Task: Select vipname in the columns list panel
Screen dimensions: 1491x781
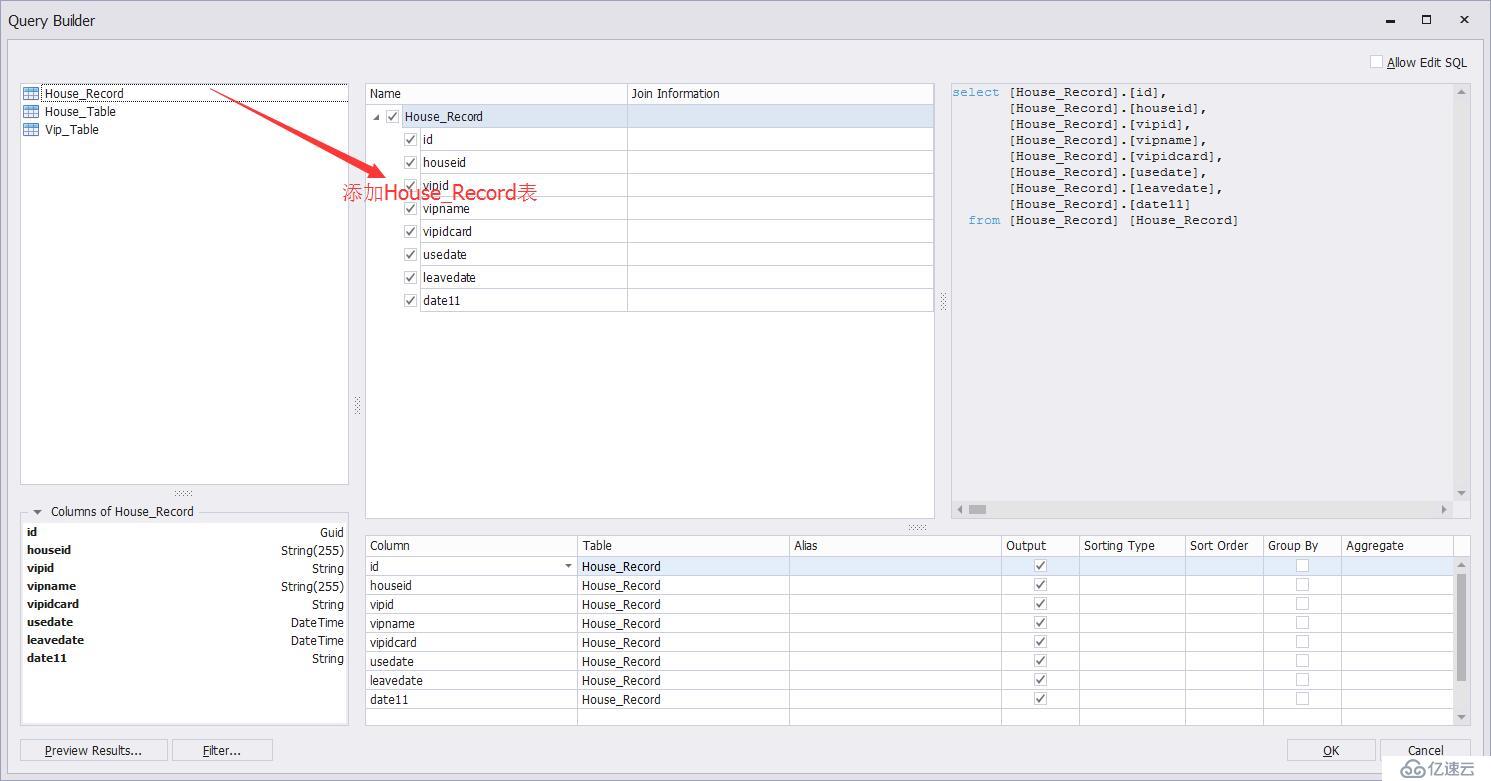Action: click(185, 586)
